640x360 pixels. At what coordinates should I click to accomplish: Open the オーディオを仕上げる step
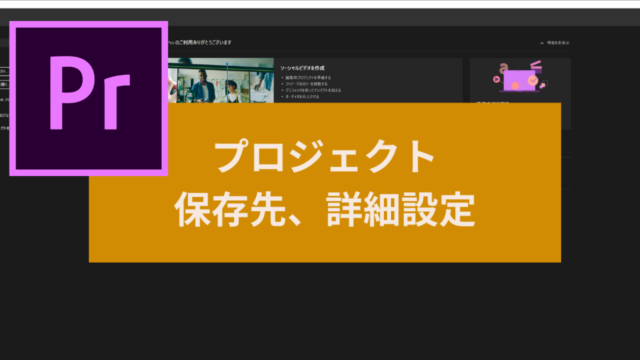tap(302, 97)
